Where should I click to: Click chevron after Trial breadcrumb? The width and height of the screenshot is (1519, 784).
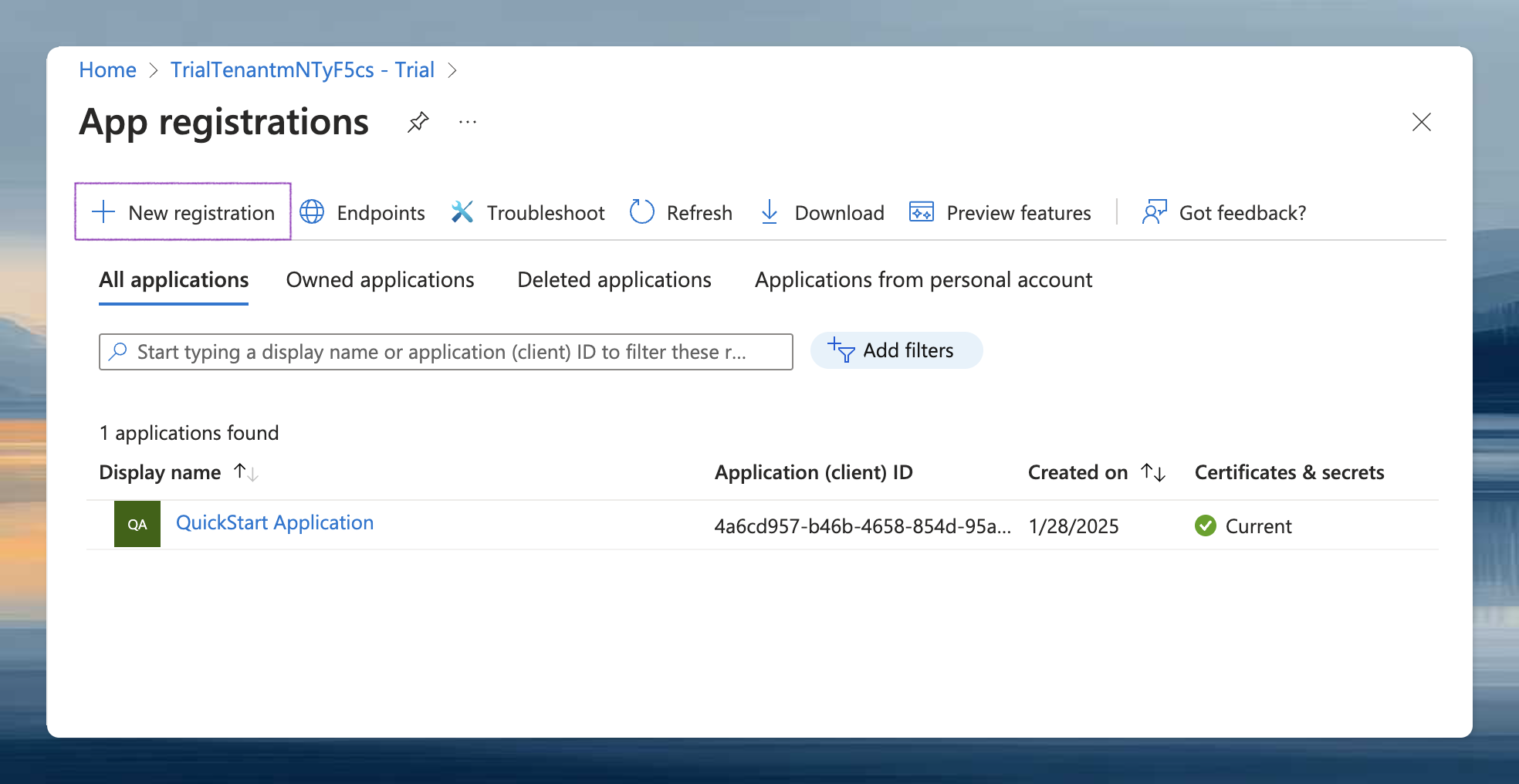452,70
